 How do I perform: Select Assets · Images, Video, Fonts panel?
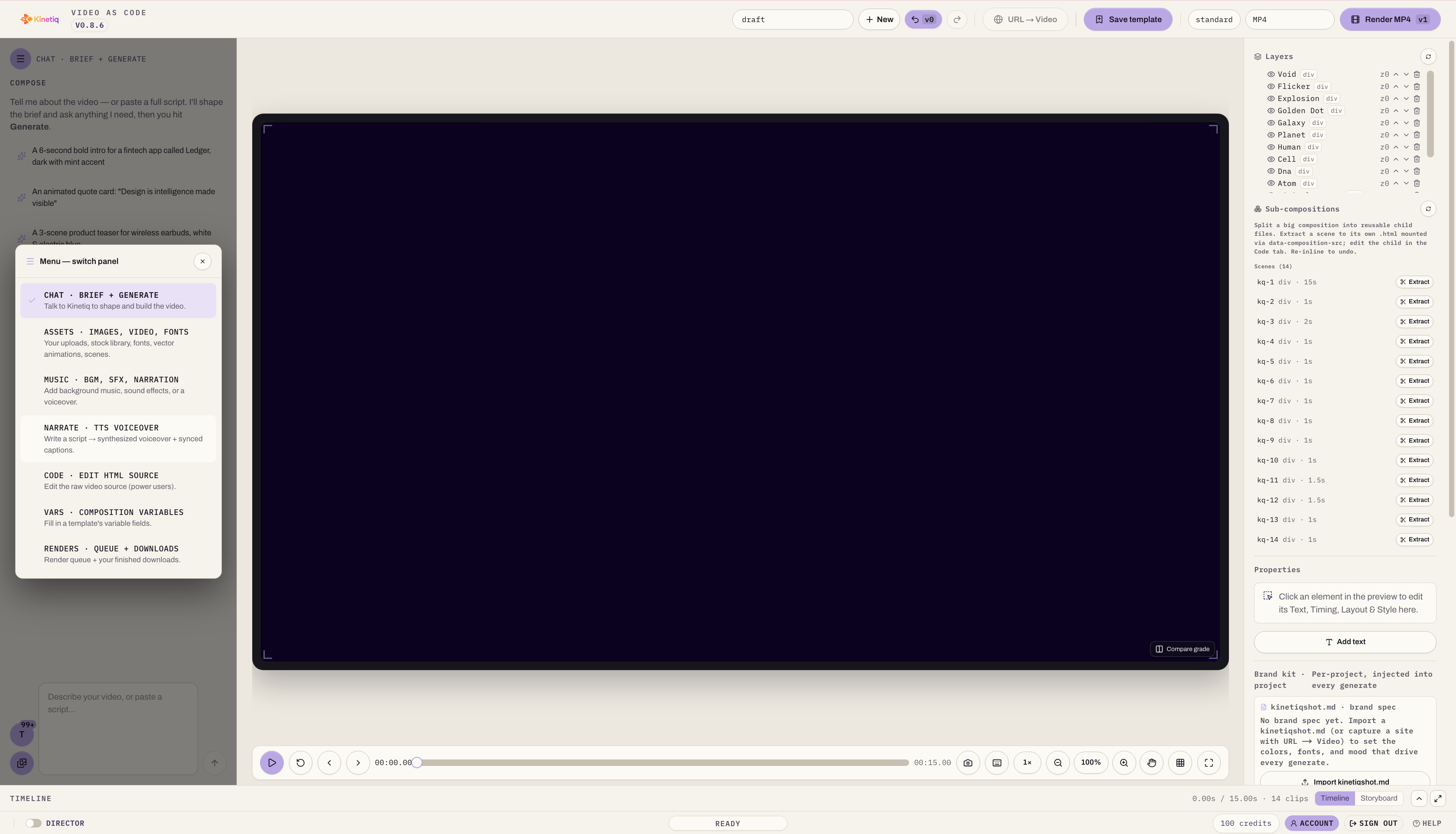pyautogui.click(x=118, y=342)
